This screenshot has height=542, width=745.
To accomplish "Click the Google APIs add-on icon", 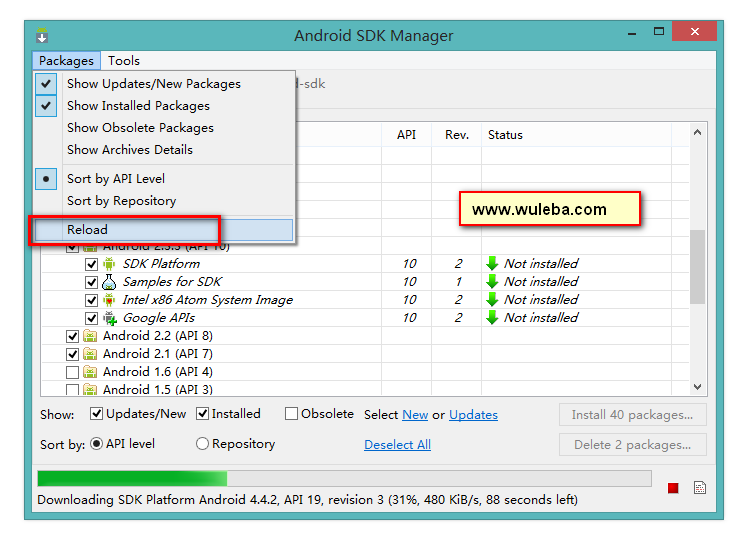I will (x=110, y=318).
